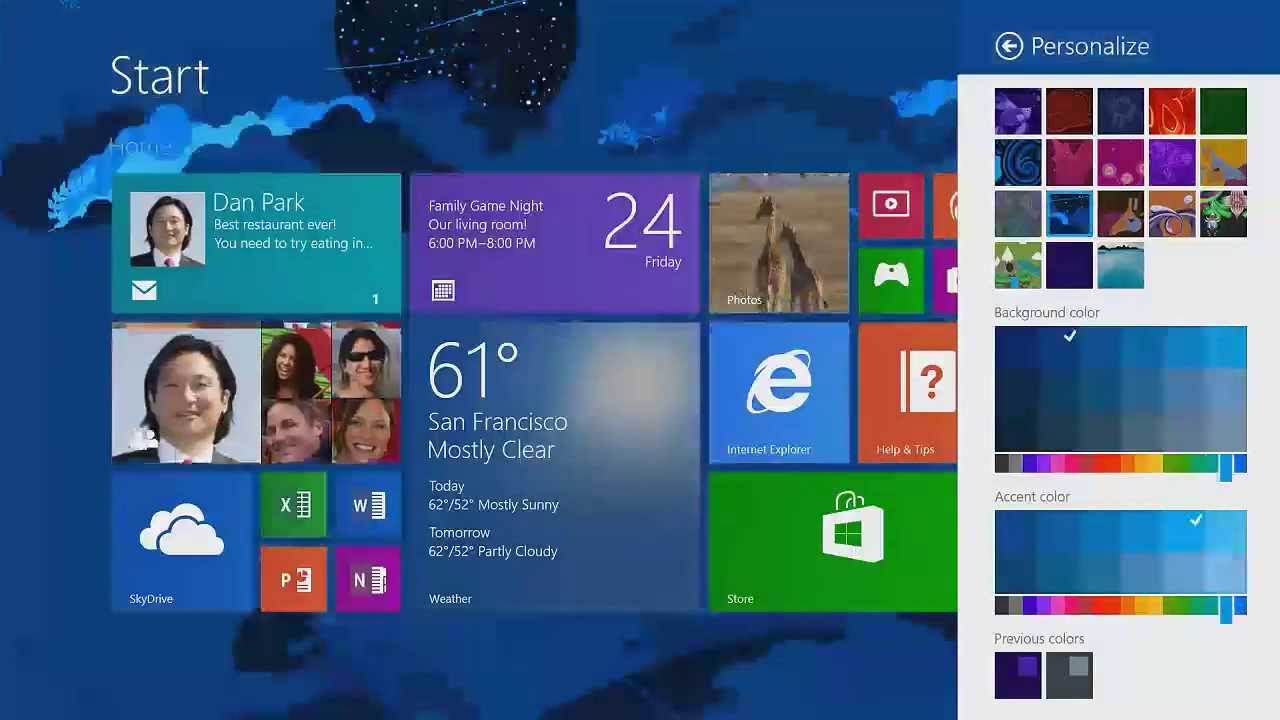Select the brown and orange abstract background design

click(1120, 214)
